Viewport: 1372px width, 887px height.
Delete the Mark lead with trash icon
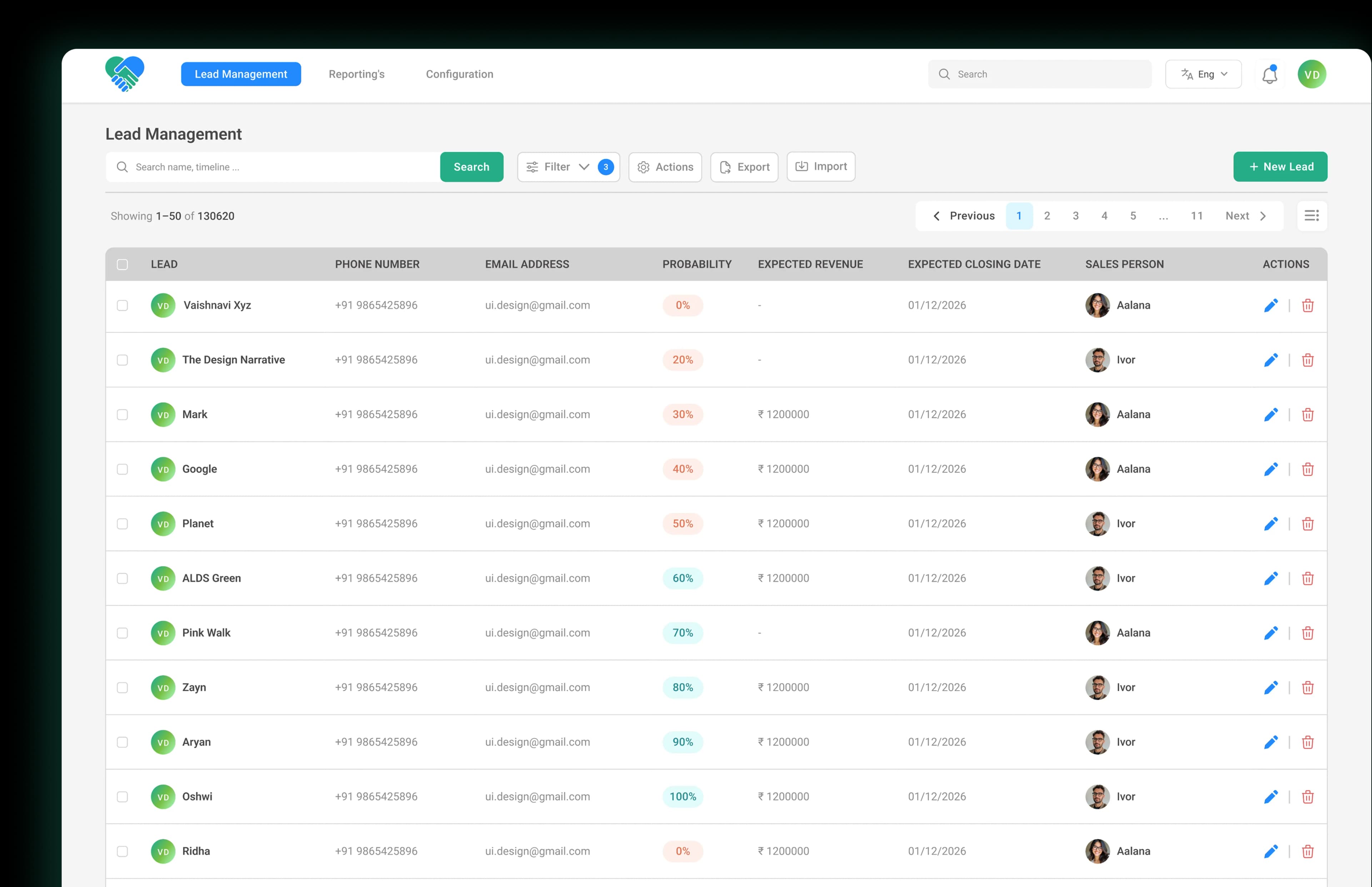coord(1308,415)
